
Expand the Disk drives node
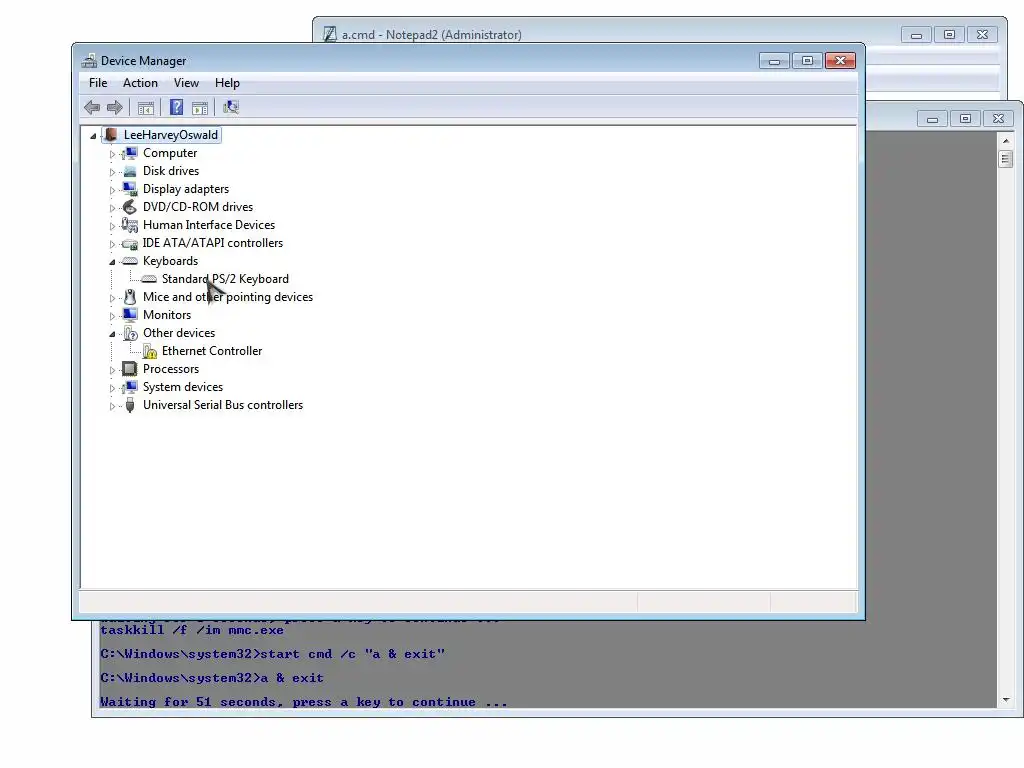(112, 172)
